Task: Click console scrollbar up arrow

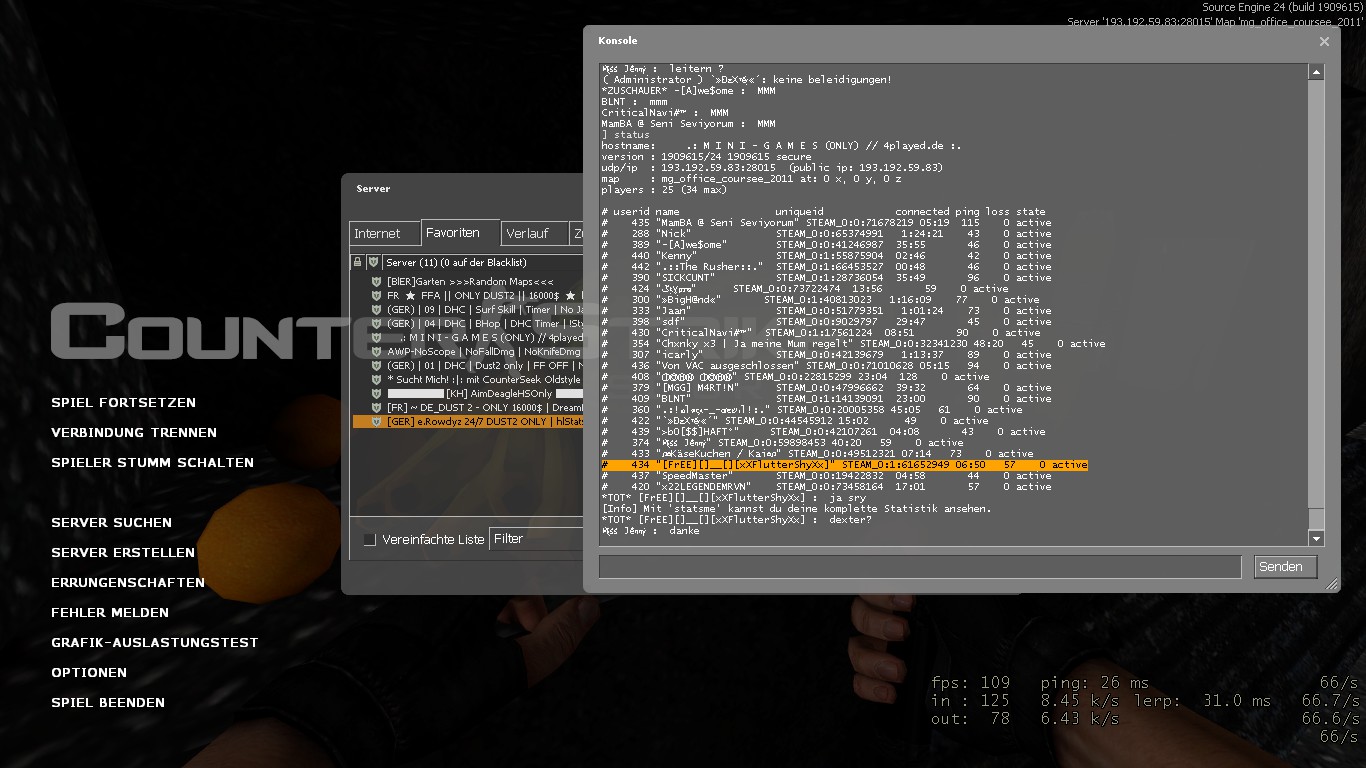Action: 1316,72
